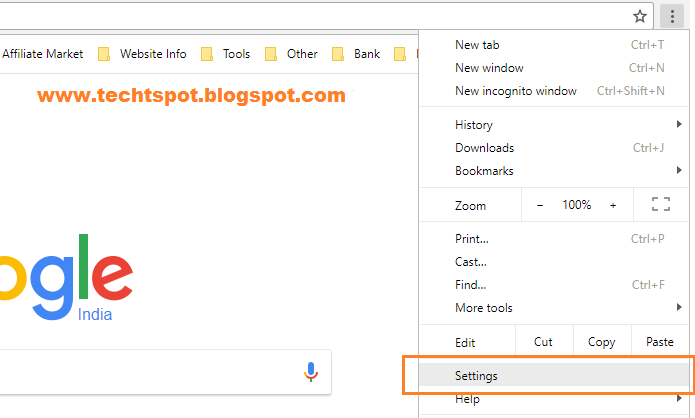Image resolution: width=695 pixels, height=418 pixels.
Task: Select New incognito window
Action: point(554,91)
